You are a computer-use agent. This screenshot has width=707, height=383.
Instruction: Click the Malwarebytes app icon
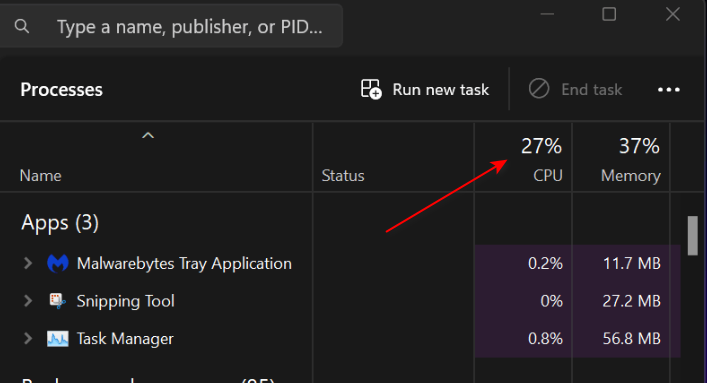(x=58, y=263)
